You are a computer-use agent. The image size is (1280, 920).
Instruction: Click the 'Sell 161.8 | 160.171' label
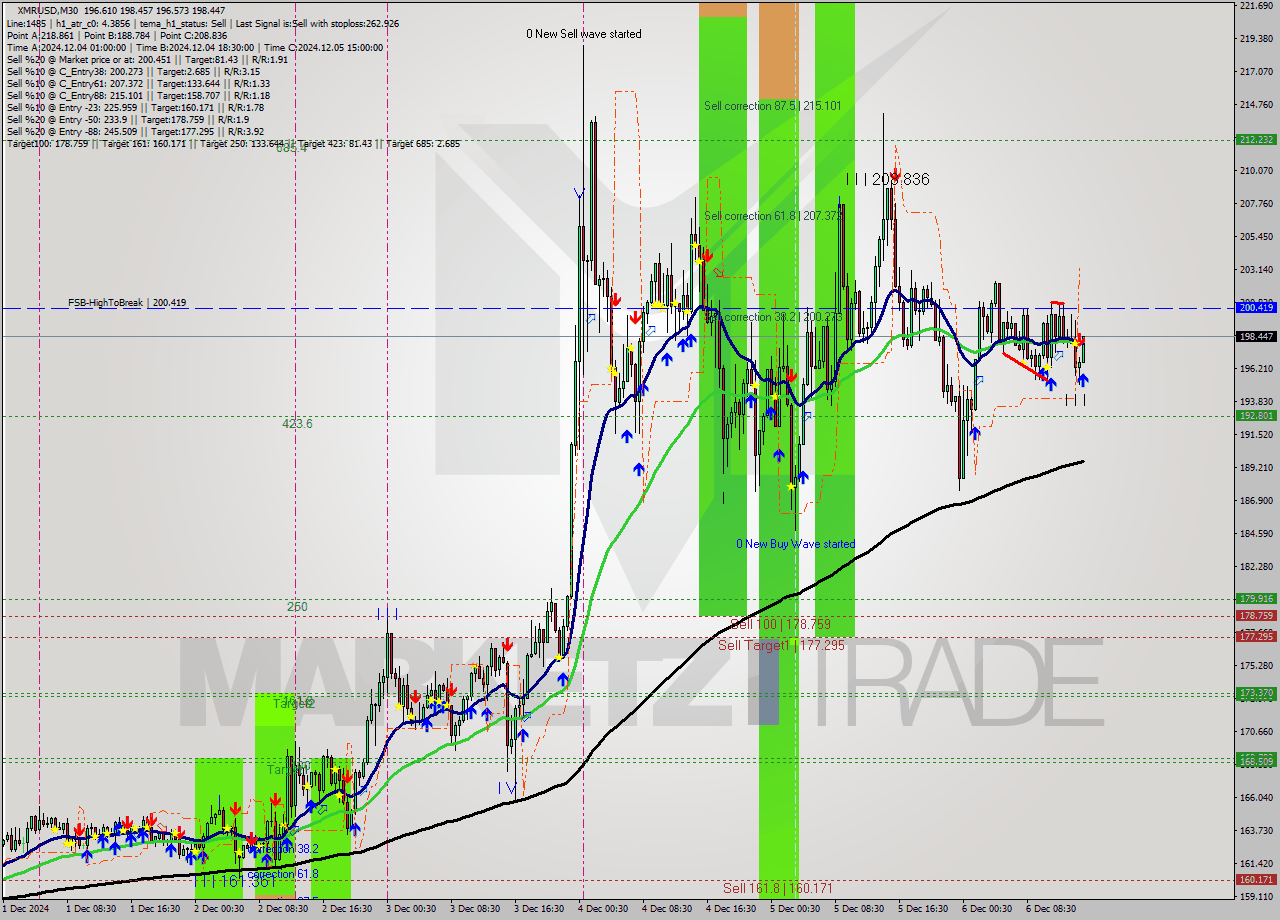pos(778,888)
